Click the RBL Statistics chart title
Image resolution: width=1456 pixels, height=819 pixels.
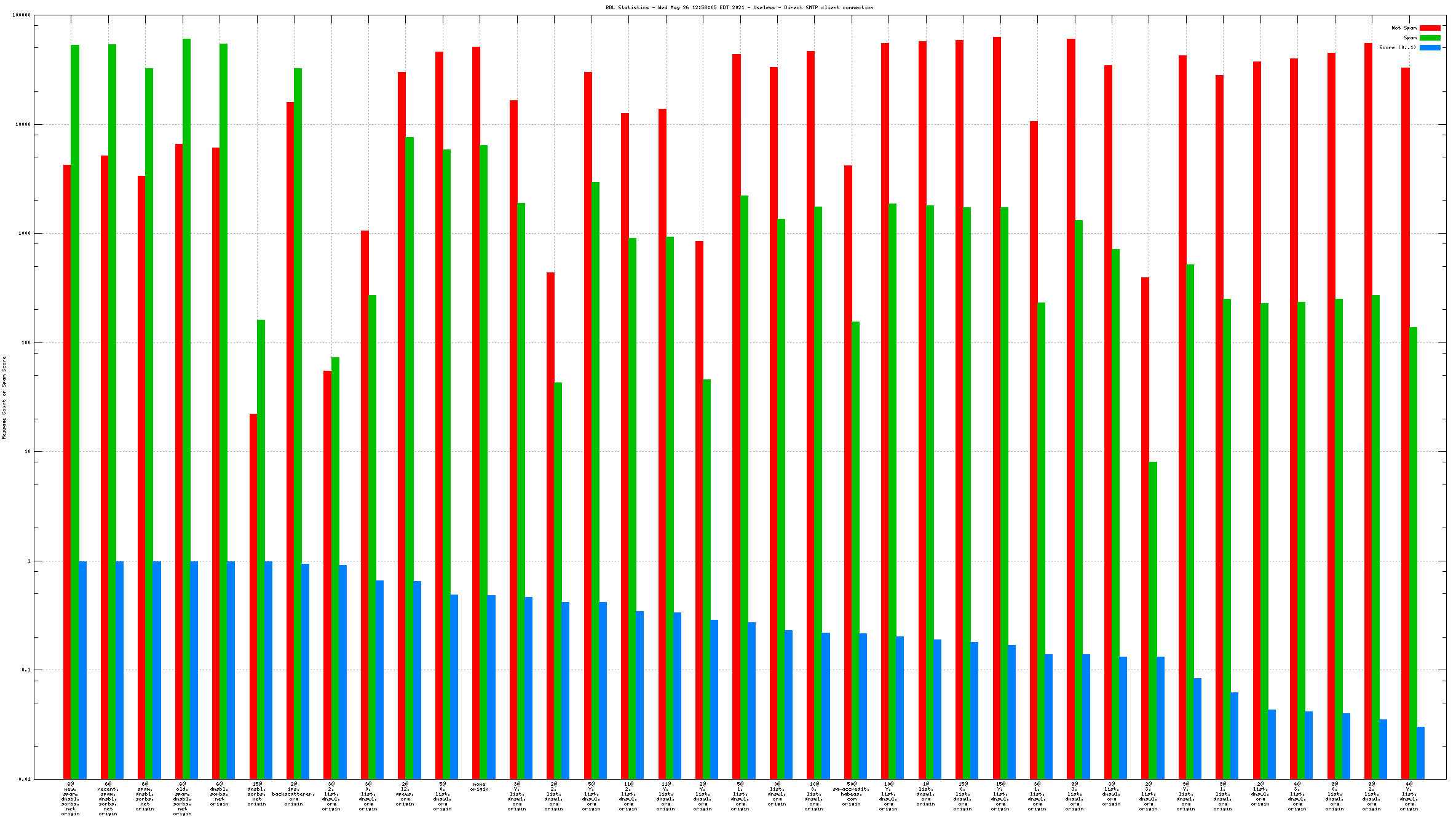point(739,7)
